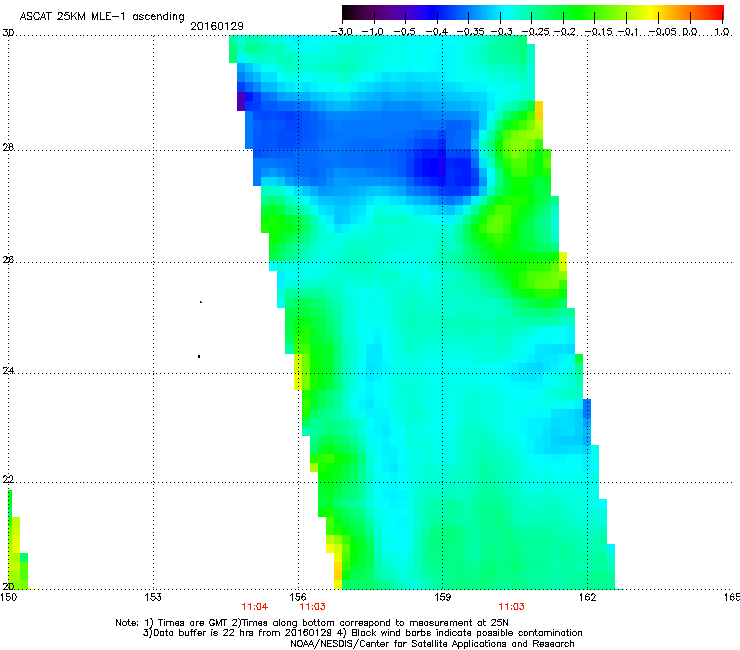Click the 11:03 time stamp nearest 162
740x650 pixels.
click(512, 607)
